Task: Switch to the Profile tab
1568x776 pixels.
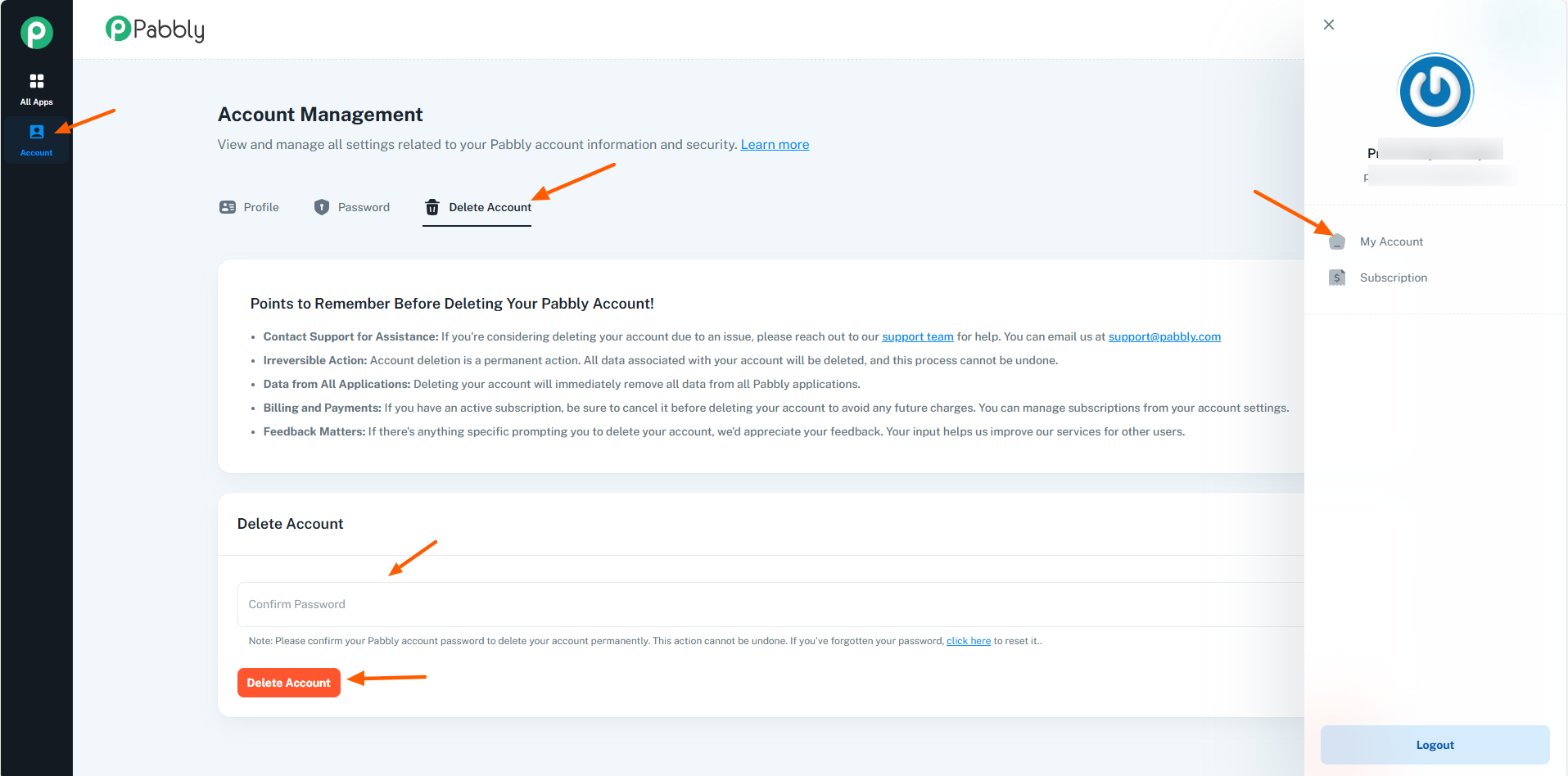Action: click(261, 207)
